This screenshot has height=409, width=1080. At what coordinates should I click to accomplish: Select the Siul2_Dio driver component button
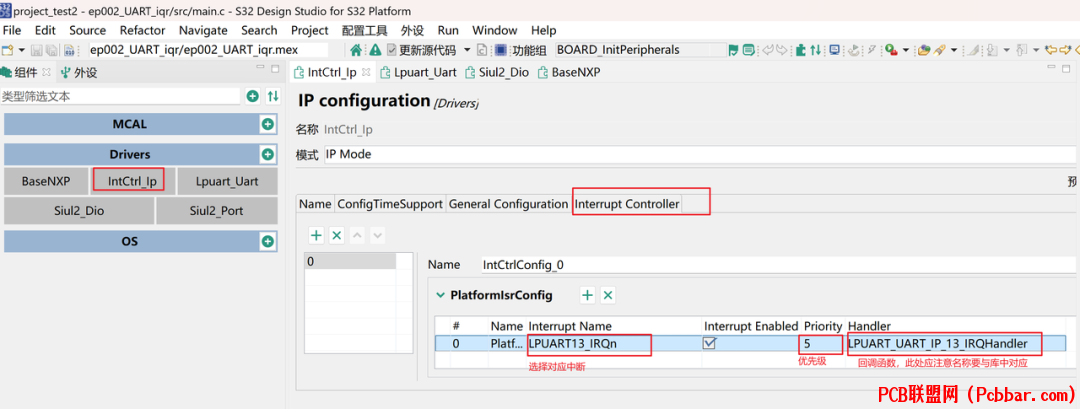(x=79, y=211)
